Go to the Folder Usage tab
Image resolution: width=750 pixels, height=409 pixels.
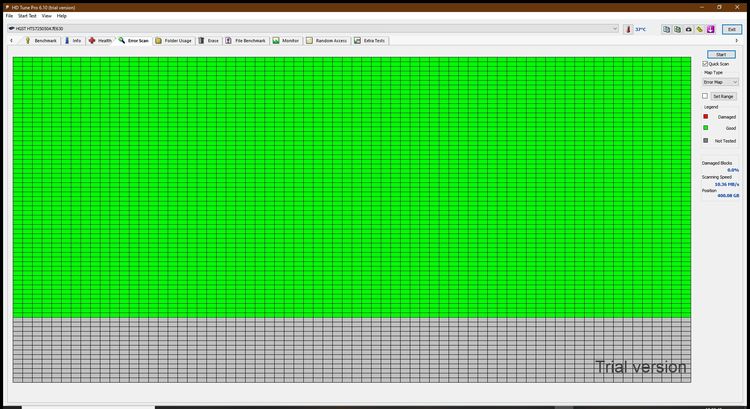[174, 41]
